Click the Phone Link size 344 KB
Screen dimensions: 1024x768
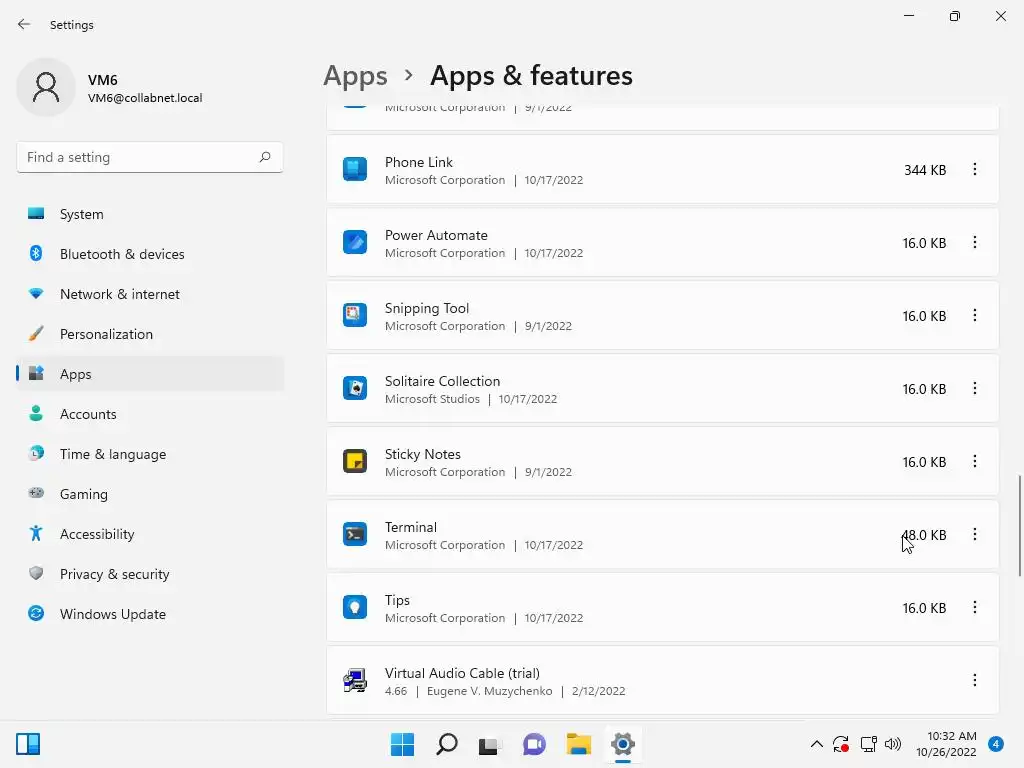pos(925,170)
